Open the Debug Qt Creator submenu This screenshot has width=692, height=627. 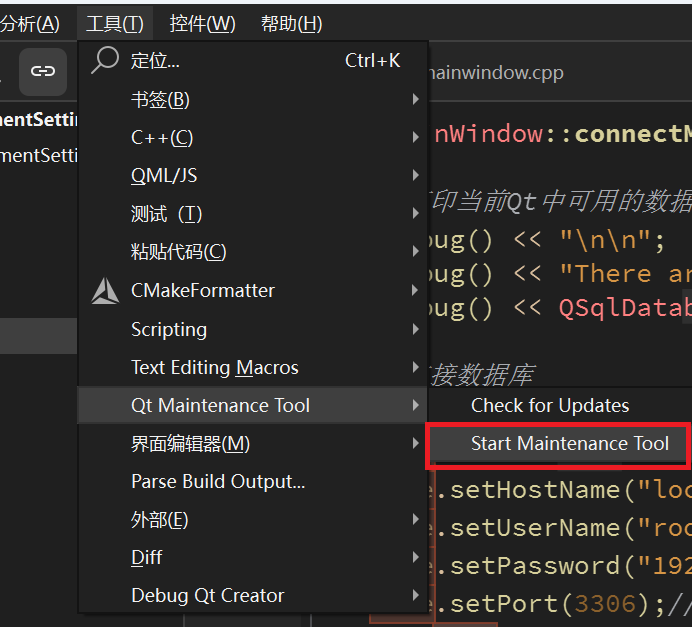click(x=252, y=596)
